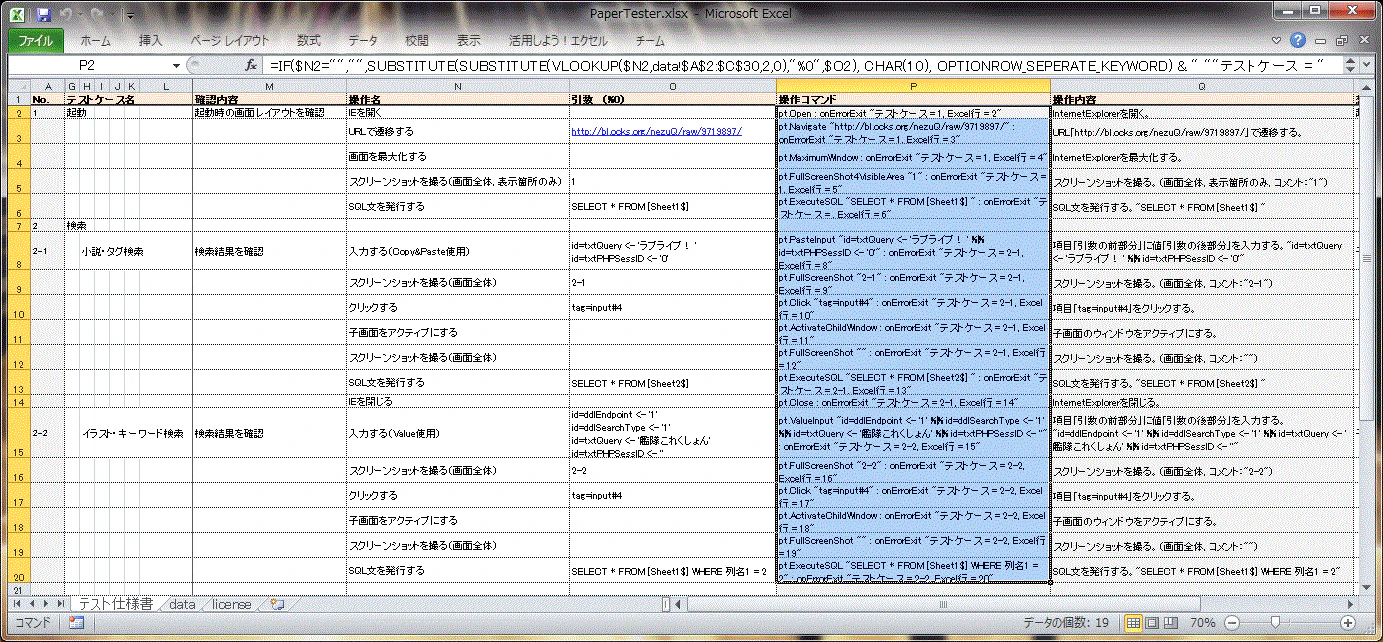Expand the formula bar with chevron

[1368, 65]
